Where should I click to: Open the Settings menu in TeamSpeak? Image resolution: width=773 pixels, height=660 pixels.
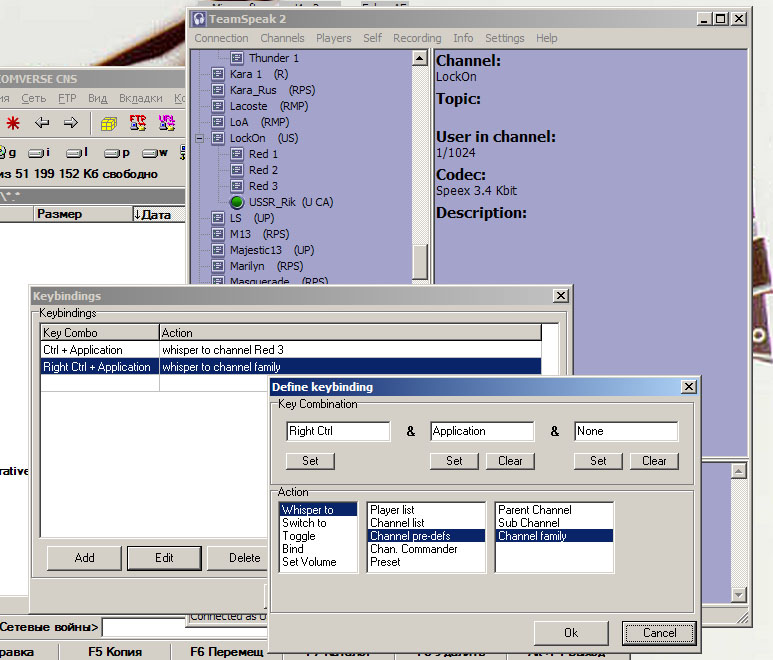(x=504, y=38)
